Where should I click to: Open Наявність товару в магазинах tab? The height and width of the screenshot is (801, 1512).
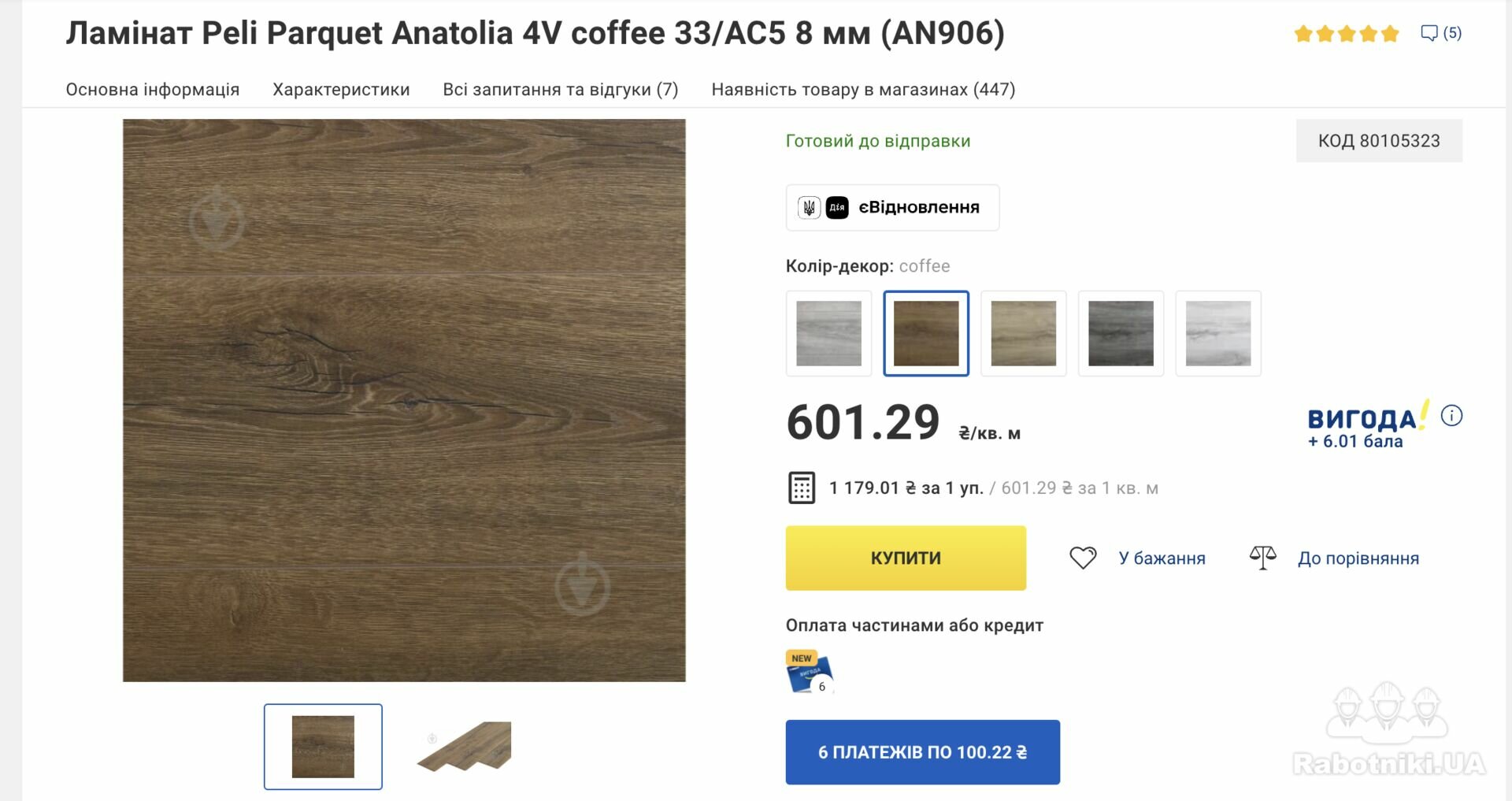coord(863,90)
